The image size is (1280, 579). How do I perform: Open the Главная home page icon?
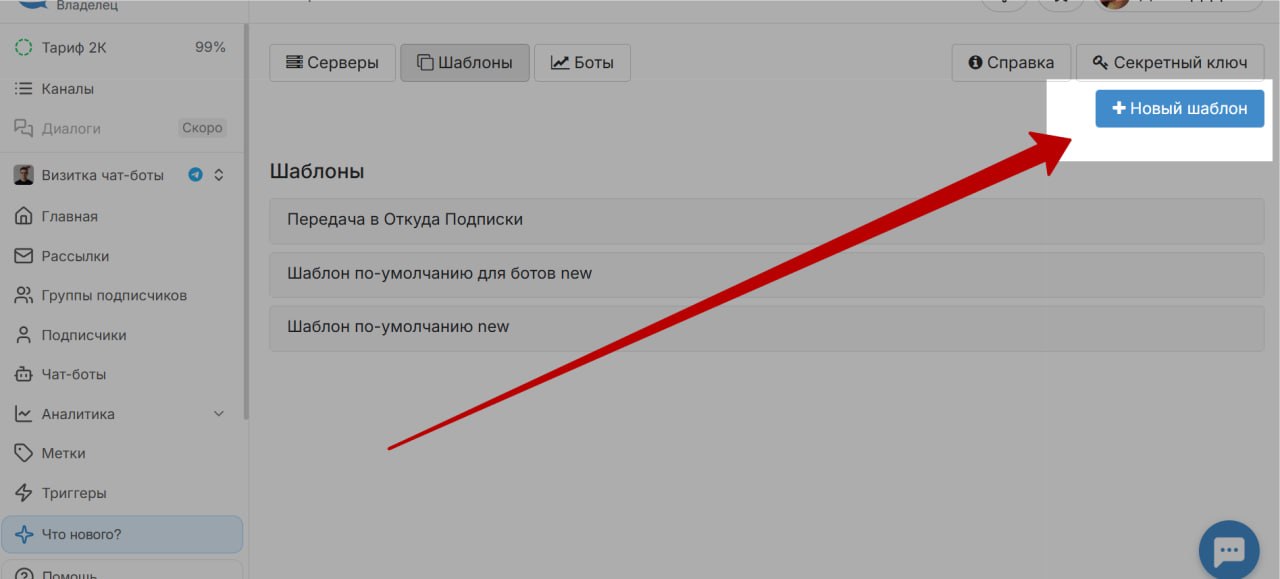[24, 216]
